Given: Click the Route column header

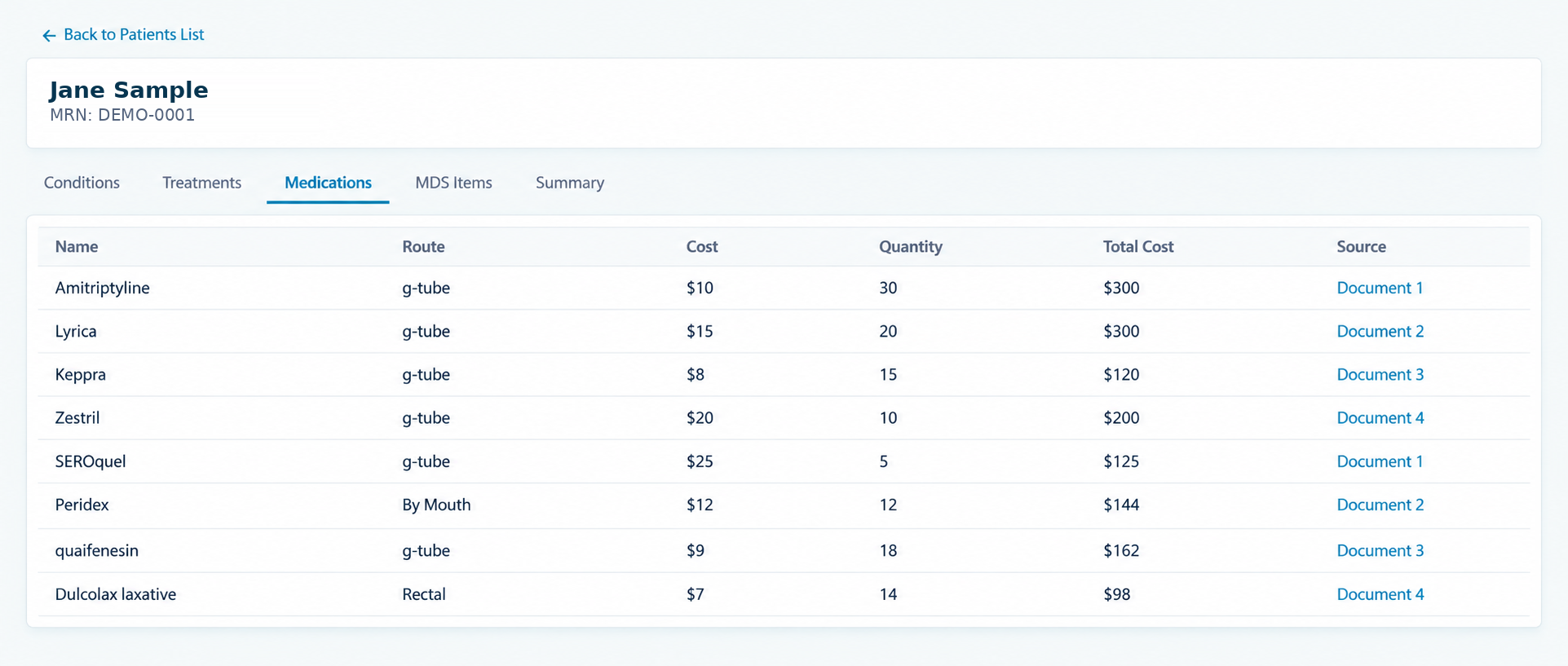Looking at the screenshot, I should tap(423, 246).
